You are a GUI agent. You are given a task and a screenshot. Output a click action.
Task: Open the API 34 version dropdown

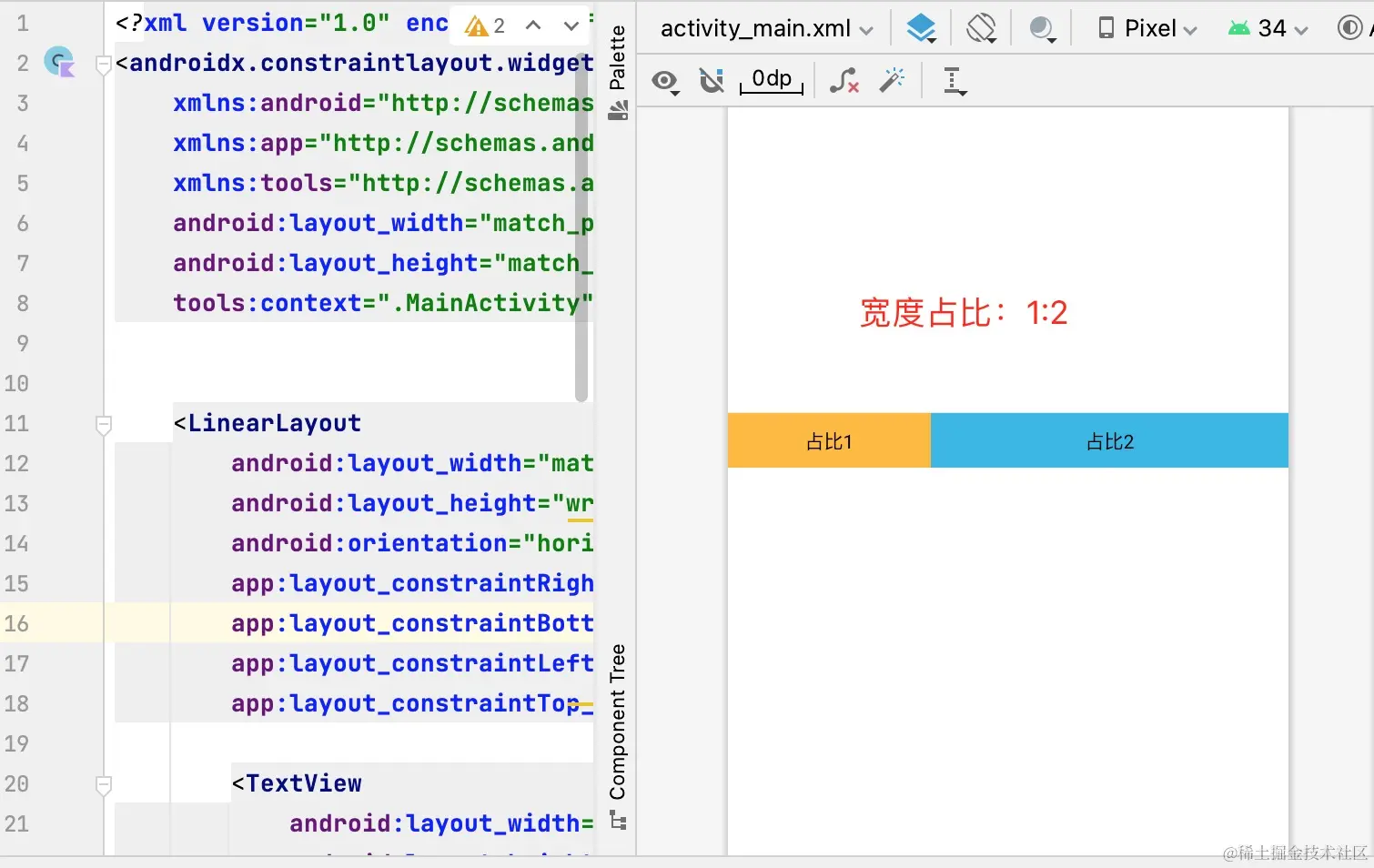pos(1268,29)
